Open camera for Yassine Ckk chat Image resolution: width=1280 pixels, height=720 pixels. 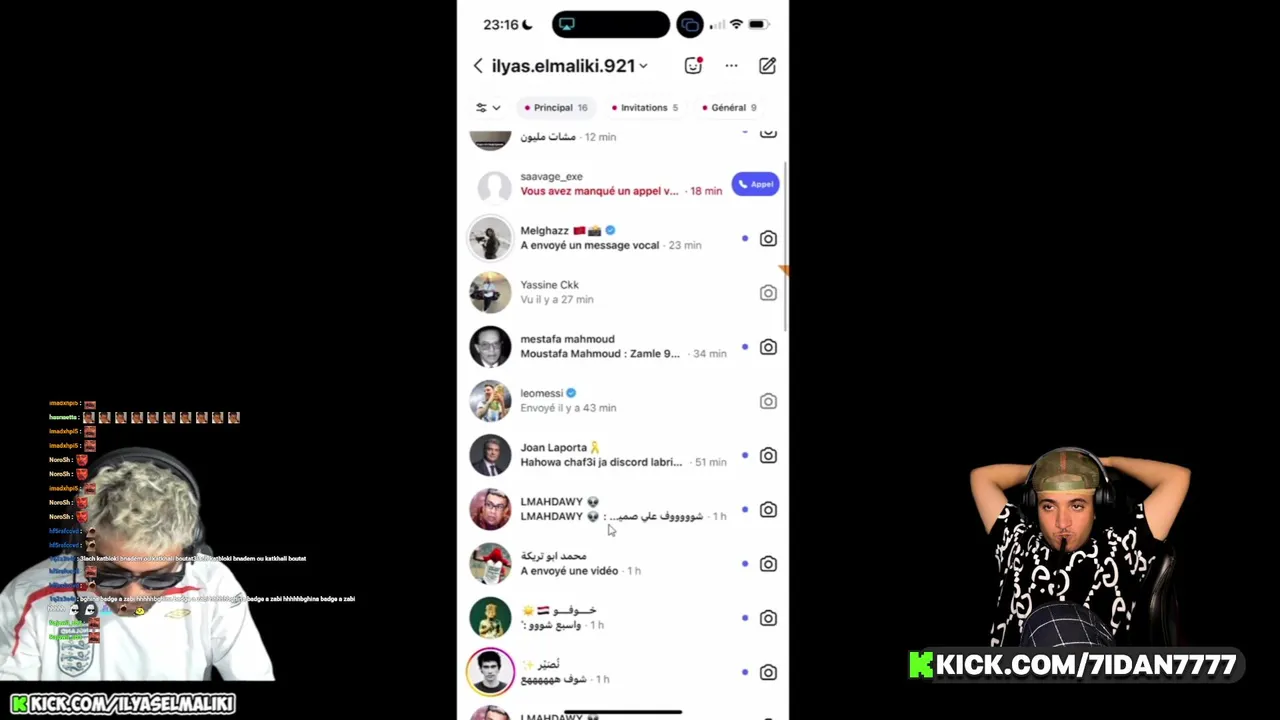tap(768, 293)
